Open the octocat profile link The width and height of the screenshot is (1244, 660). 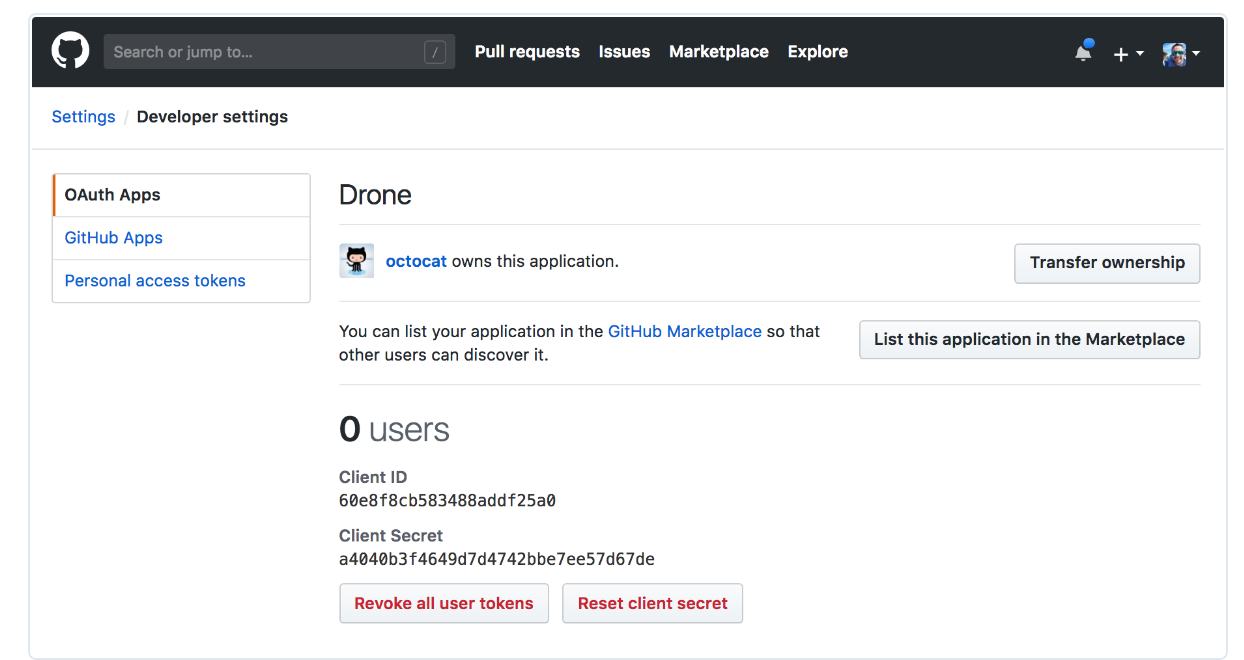tap(416, 262)
